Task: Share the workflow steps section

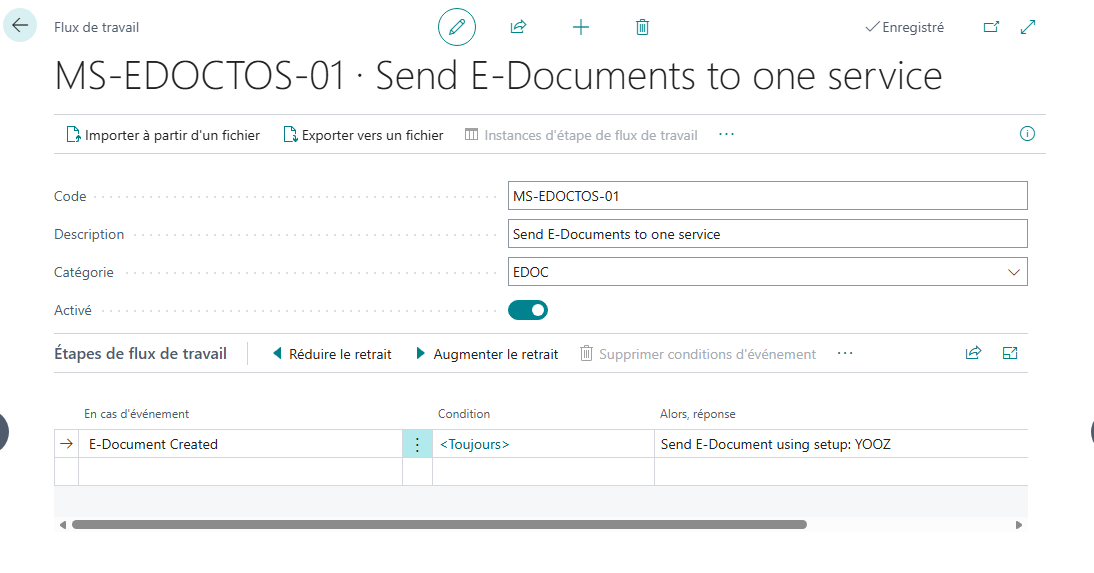Action: click(x=973, y=353)
